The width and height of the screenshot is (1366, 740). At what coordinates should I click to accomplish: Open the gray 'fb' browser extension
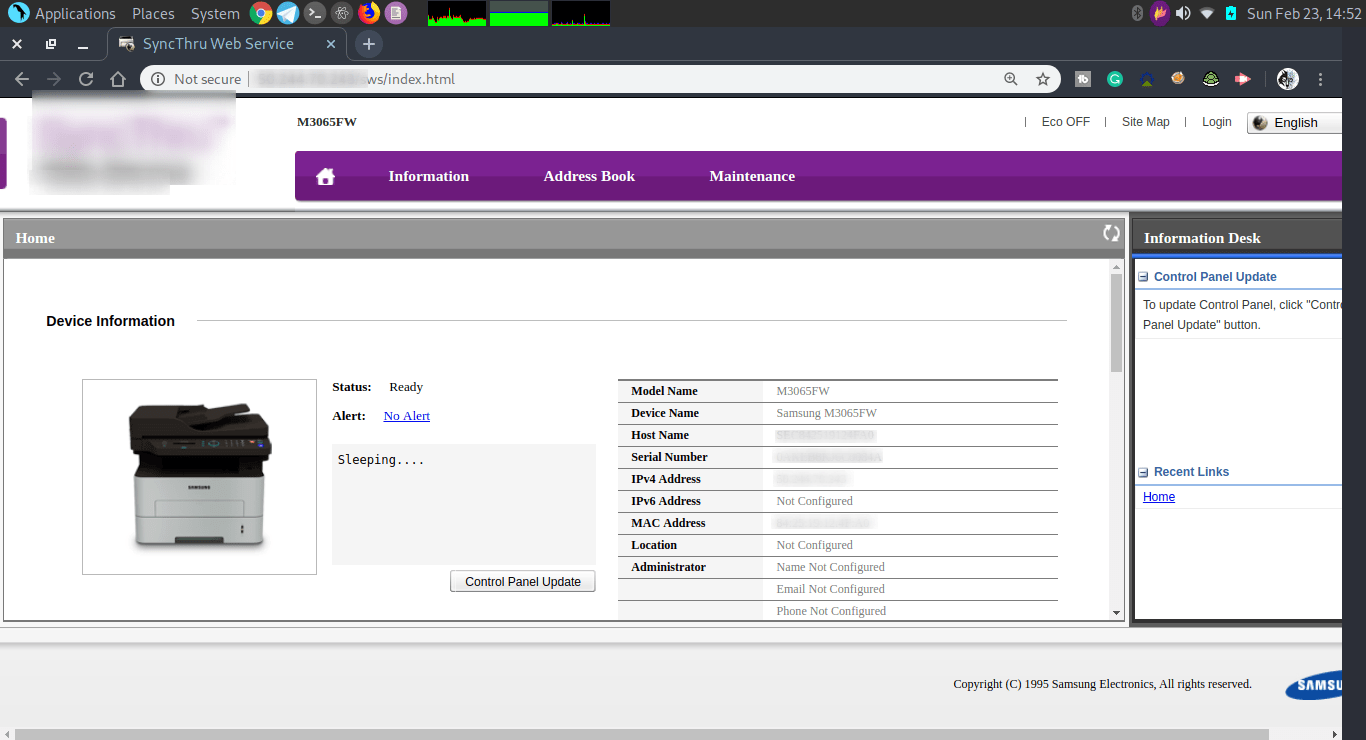pyautogui.click(x=1083, y=79)
